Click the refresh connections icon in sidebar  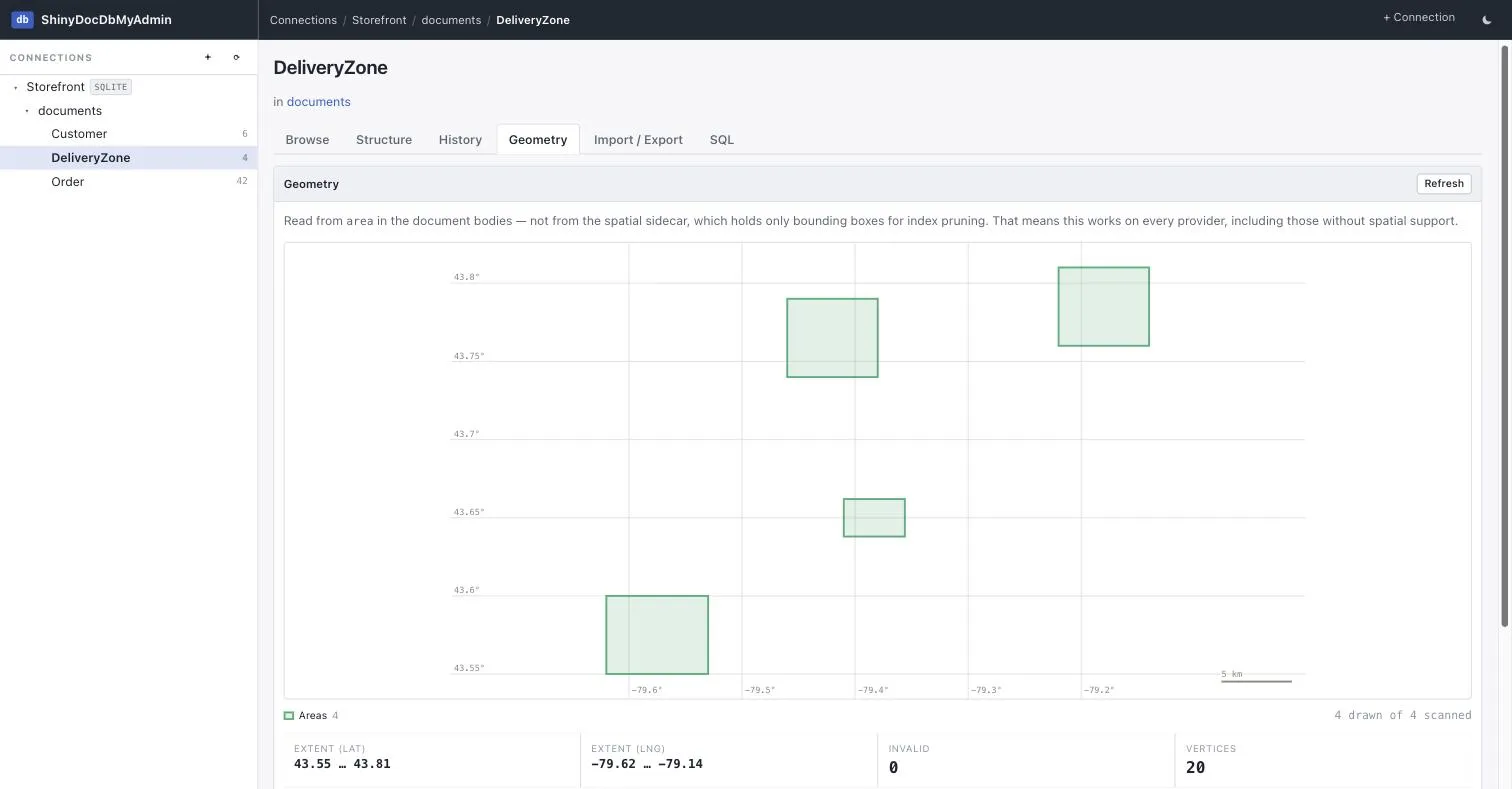[x=236, y=57]
